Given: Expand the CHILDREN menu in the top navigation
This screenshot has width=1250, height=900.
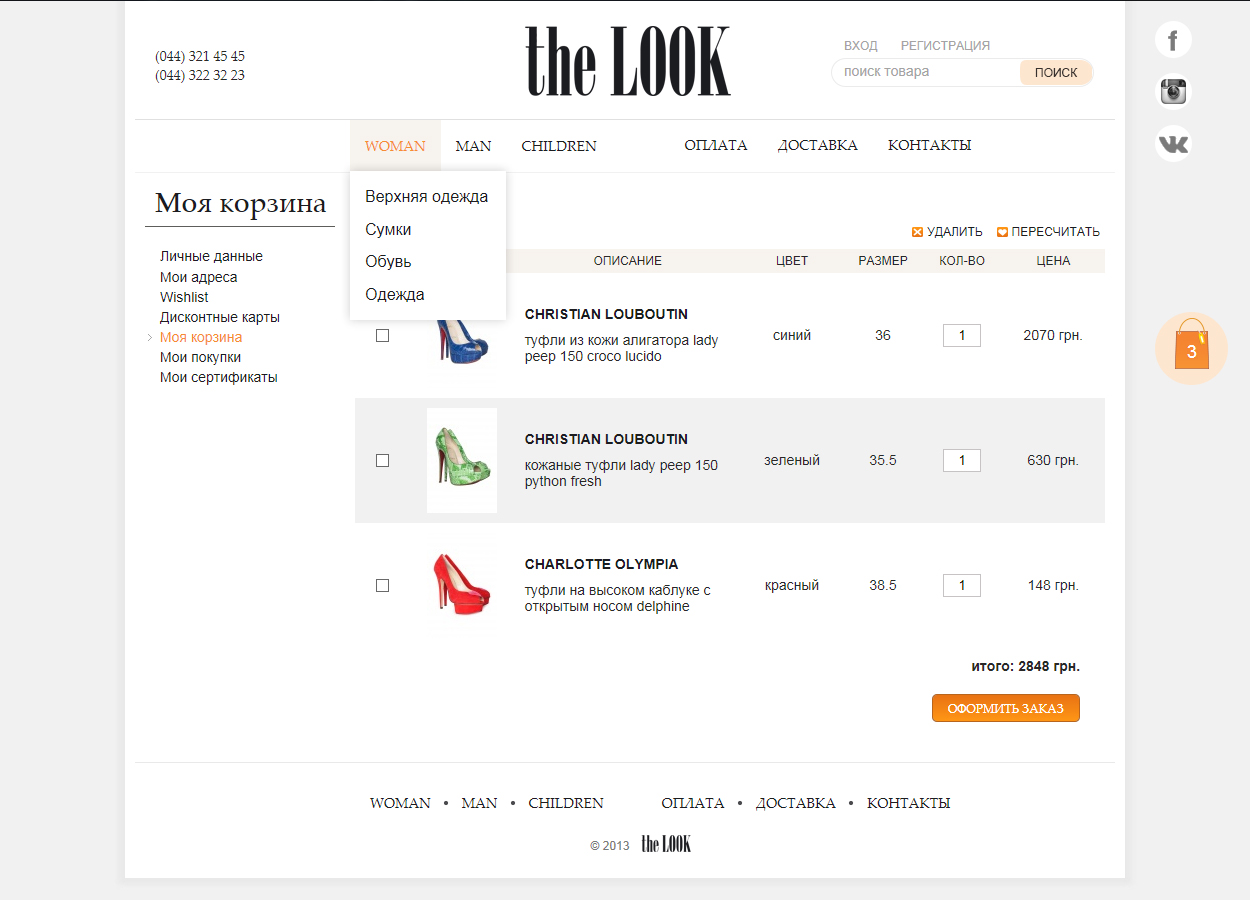Looking at the screenshot, I should tap(559, 146).
